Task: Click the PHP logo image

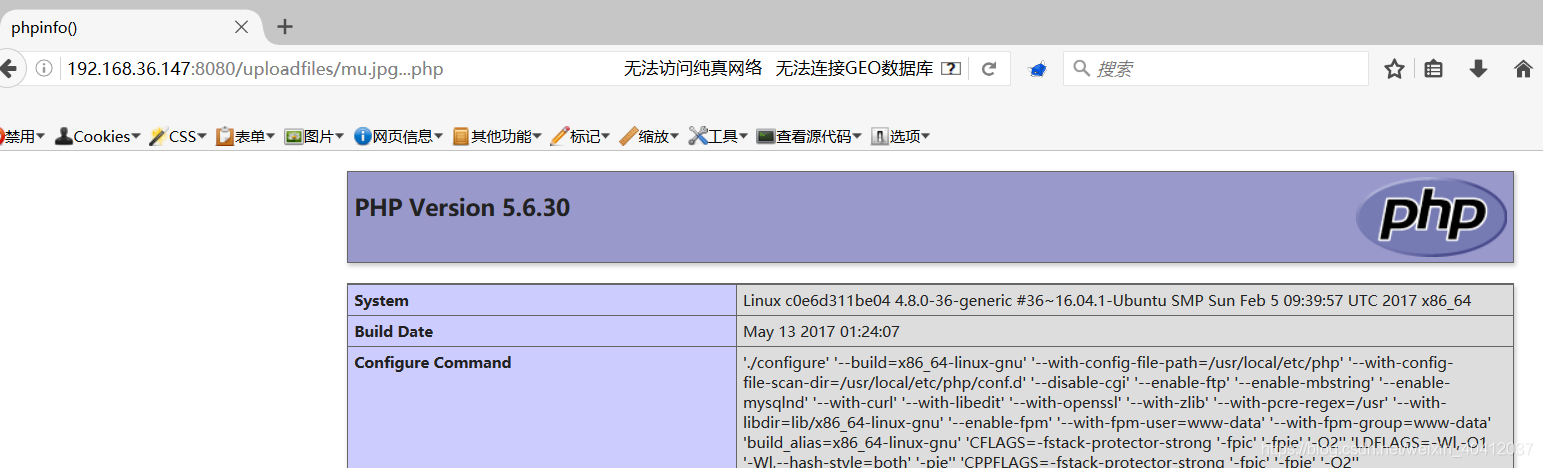Action: pyautogui.click(x=1430, y=216)
